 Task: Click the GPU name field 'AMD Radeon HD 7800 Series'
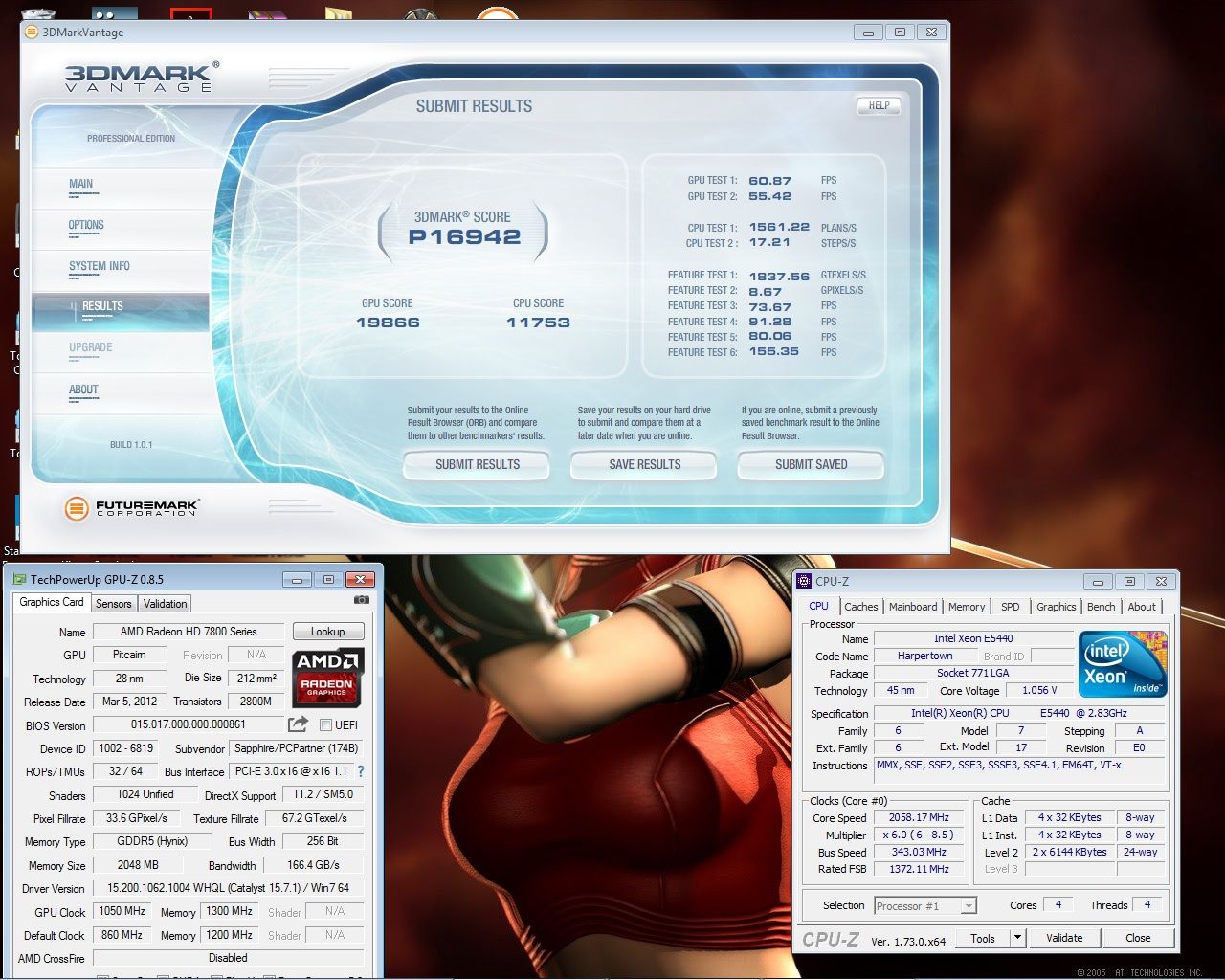coord(189,632)
